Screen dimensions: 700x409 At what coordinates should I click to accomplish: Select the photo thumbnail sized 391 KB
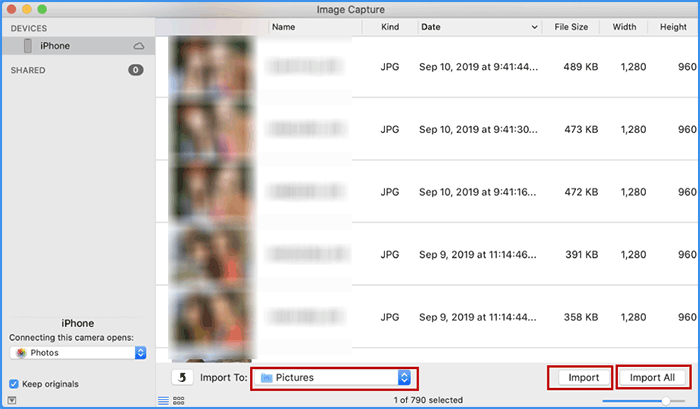[211, 255]
